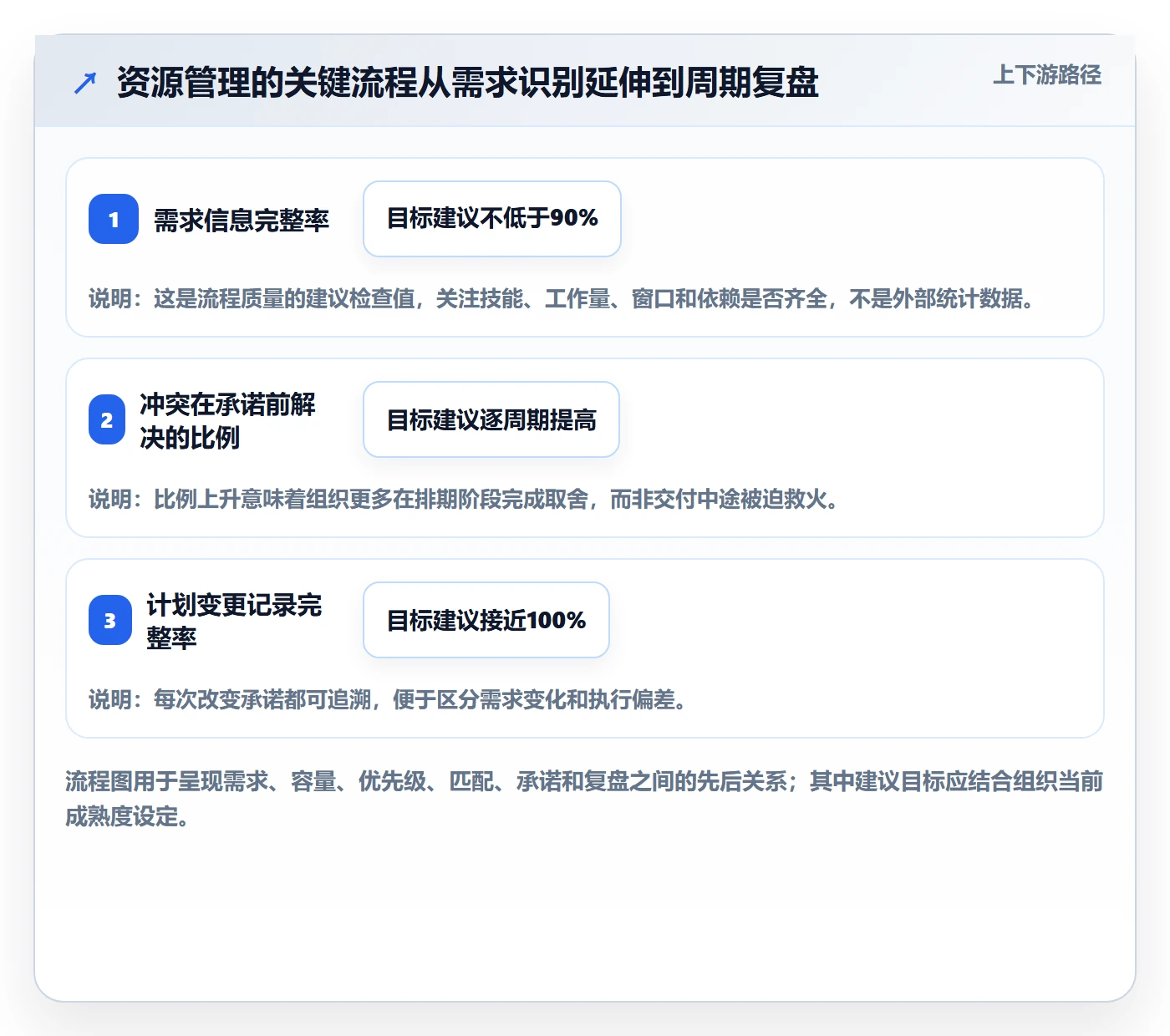1170x1036 pixels.
Task: Select the 上下游路径 label in the header
Action: point(1047,75)
